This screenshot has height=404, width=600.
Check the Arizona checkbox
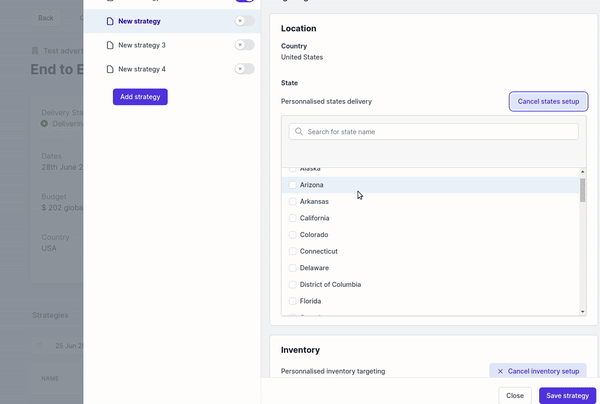tap(293, 185)
